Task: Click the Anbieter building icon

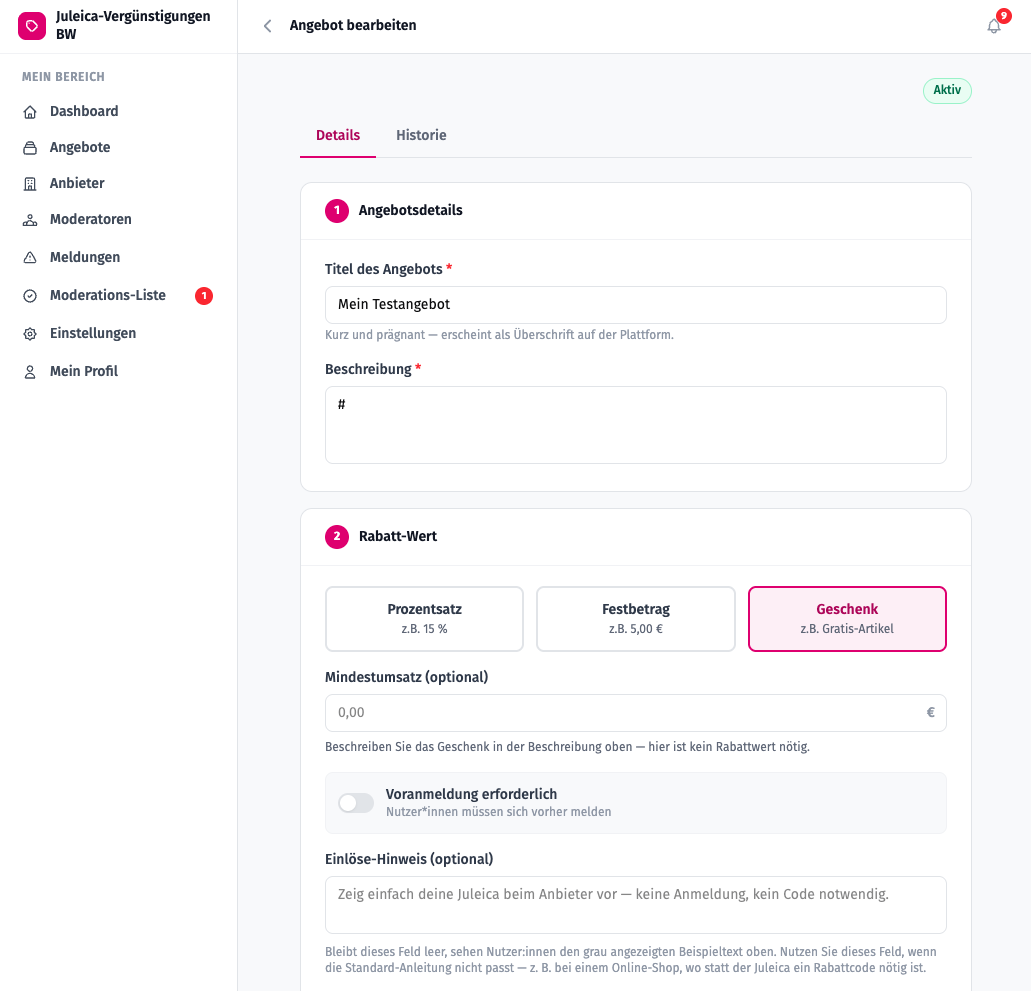Action: (x=30, y=184)
